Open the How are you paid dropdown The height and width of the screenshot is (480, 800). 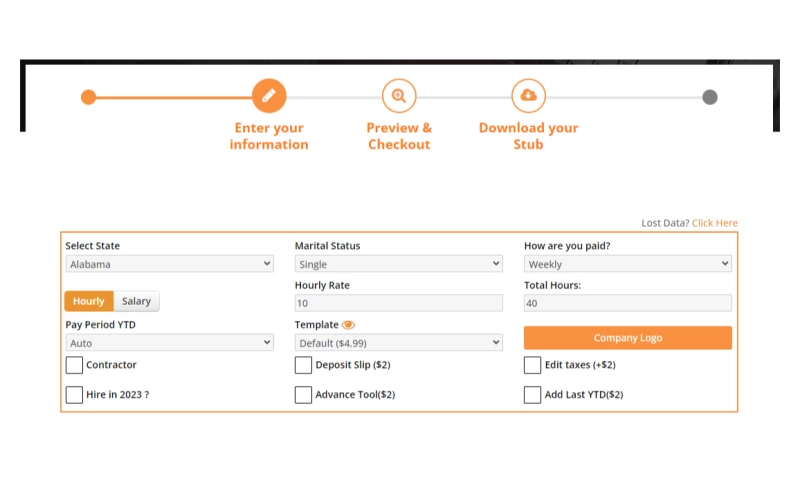point(627,264)
